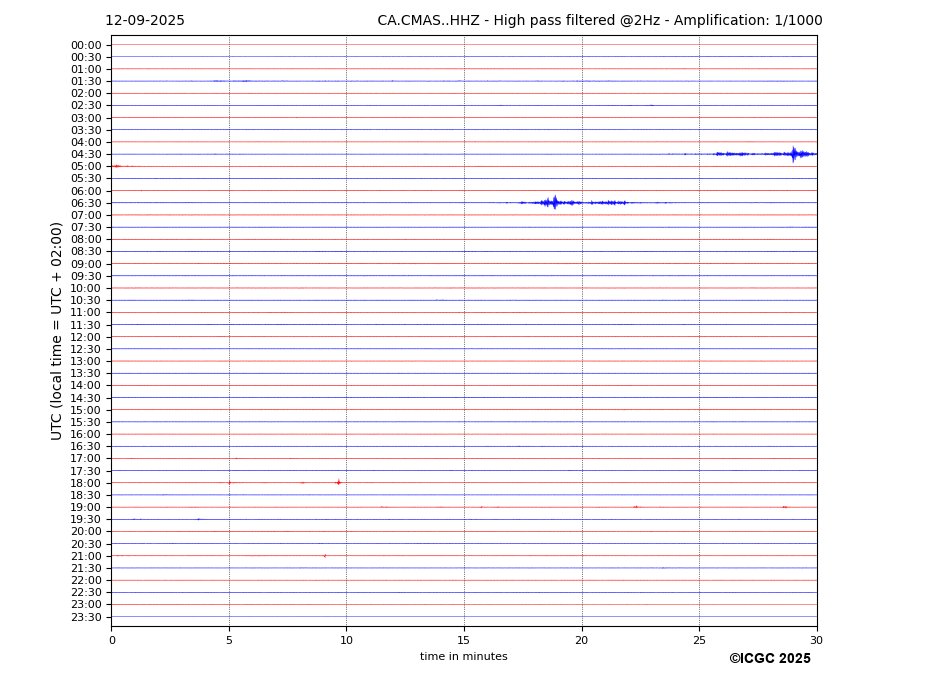Click the ©ICGC 2025 copyright text
The height and width of the screenshot is (696, 927).
[770, 659]
